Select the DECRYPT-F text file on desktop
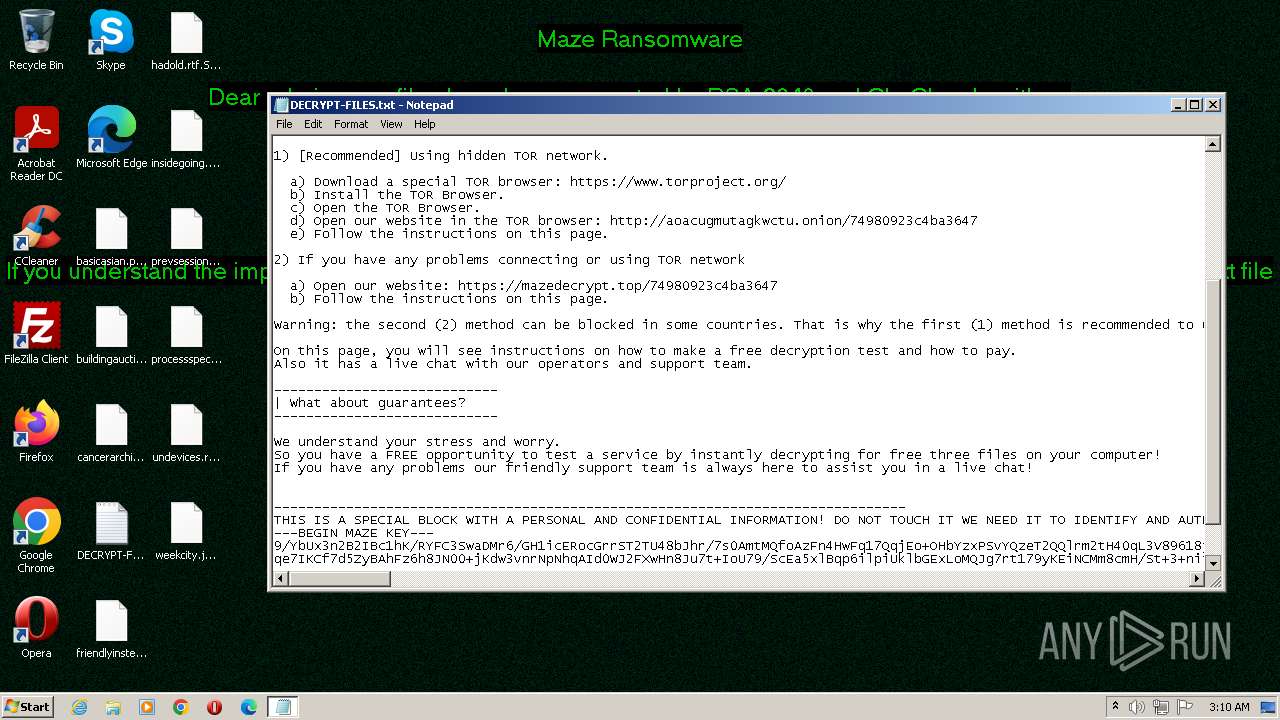This screenshot has height=720, width=1280. (111, 530)
